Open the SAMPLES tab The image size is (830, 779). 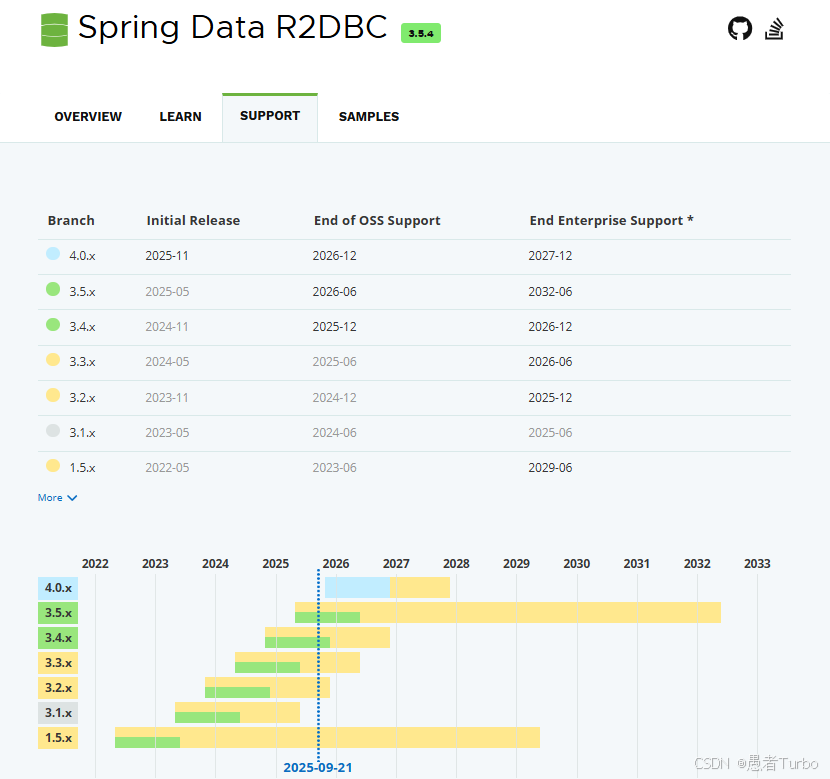tap(369, 116)
